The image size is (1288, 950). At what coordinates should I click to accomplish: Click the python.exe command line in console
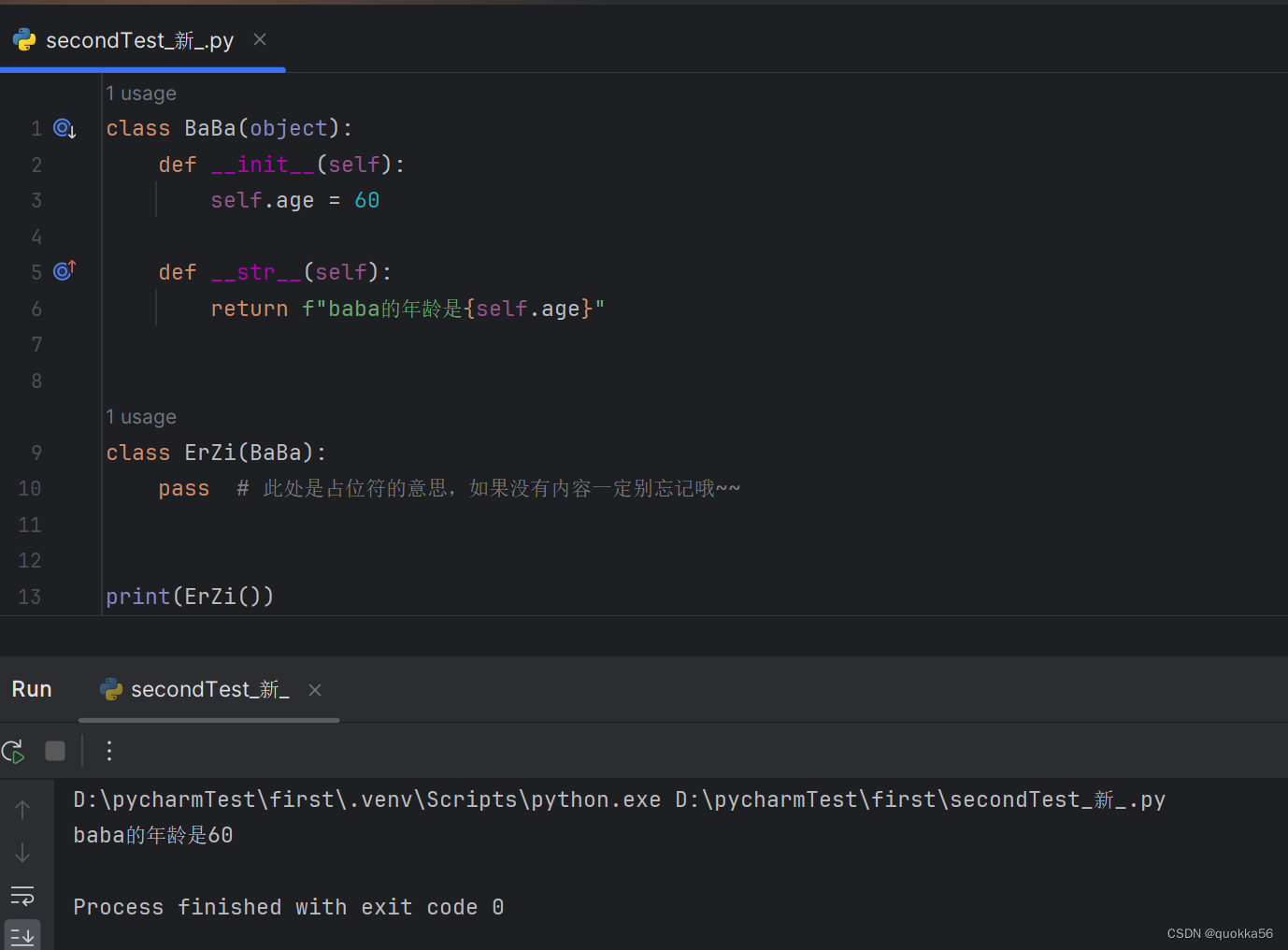(620, 799)
